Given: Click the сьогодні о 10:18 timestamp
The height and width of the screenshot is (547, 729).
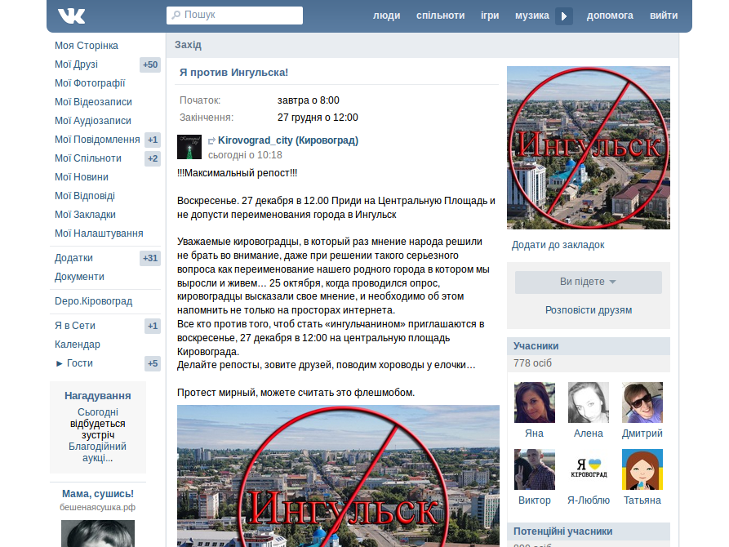Looking at the screenshot, I should [245, 155].
